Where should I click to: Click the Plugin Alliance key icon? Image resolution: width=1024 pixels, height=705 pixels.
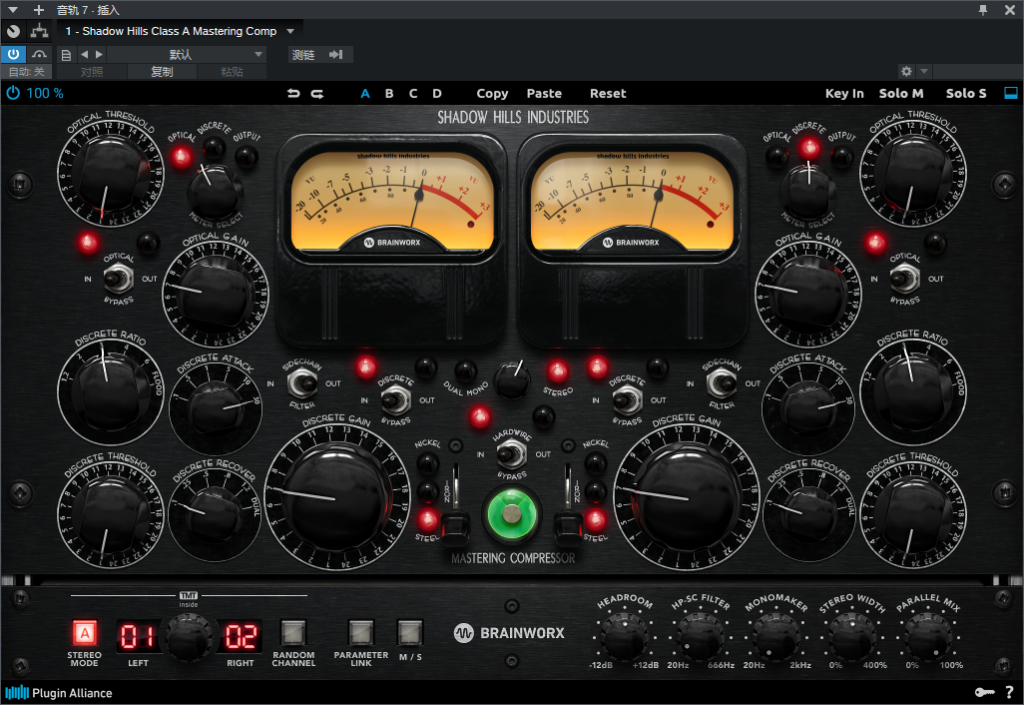pos(984,693)
